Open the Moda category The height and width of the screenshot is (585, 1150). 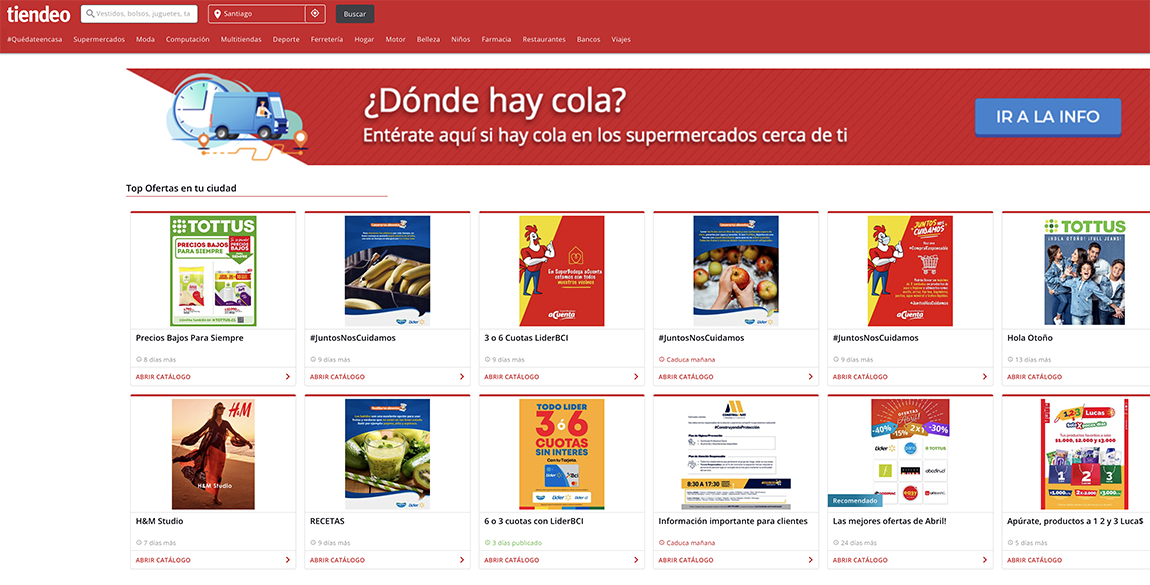tap(145, 40)
